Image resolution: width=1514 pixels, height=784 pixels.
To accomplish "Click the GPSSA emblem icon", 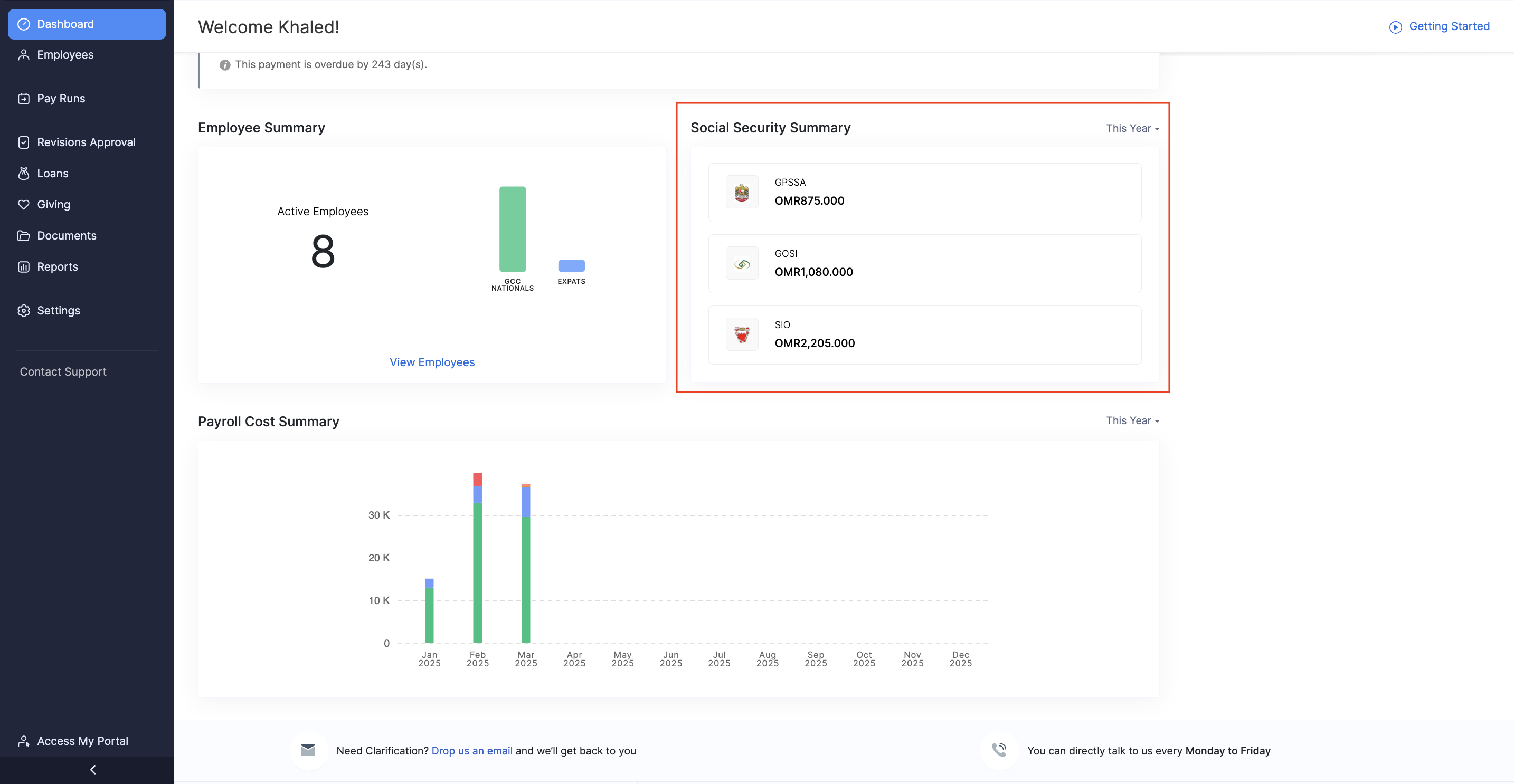I will pos(742,192).
